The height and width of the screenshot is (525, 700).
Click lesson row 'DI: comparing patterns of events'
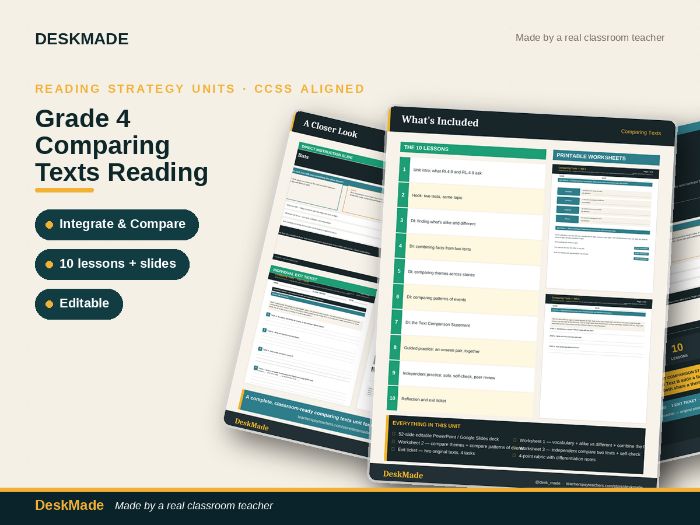point(471,300)
